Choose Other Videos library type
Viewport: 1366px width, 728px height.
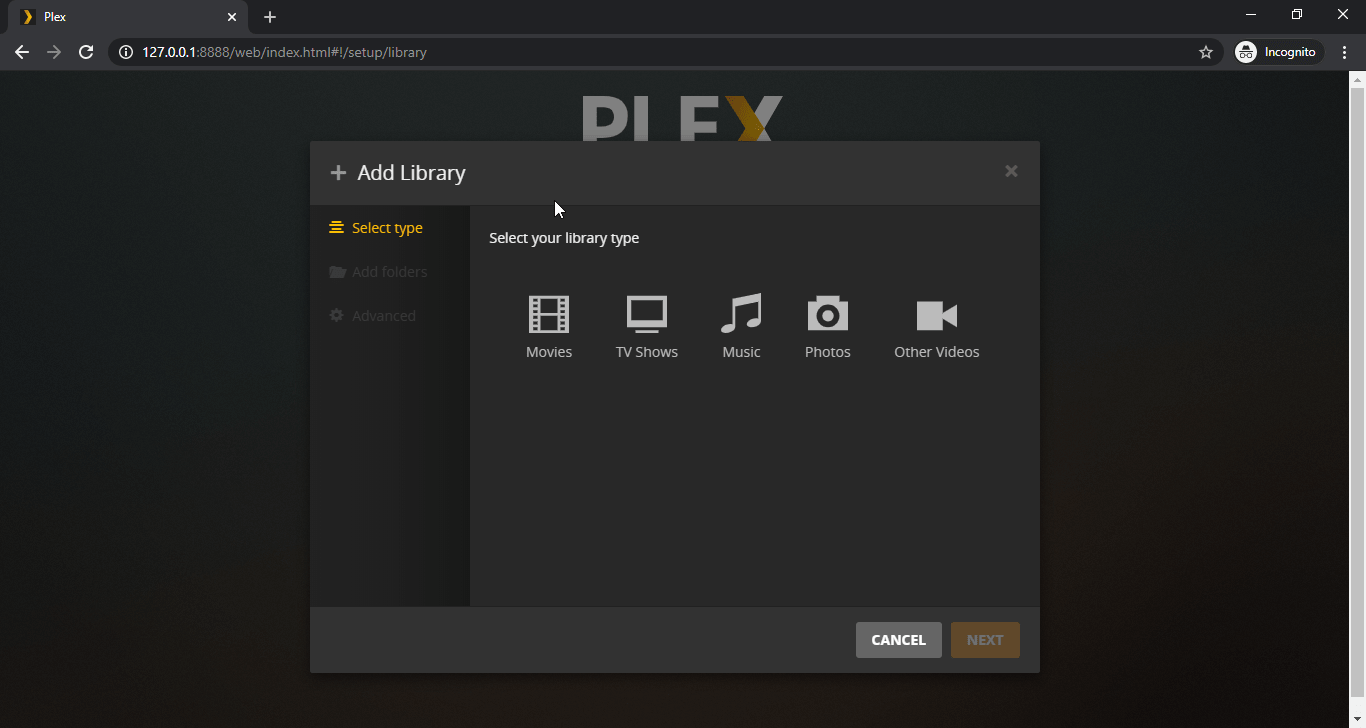click(936, 316)
